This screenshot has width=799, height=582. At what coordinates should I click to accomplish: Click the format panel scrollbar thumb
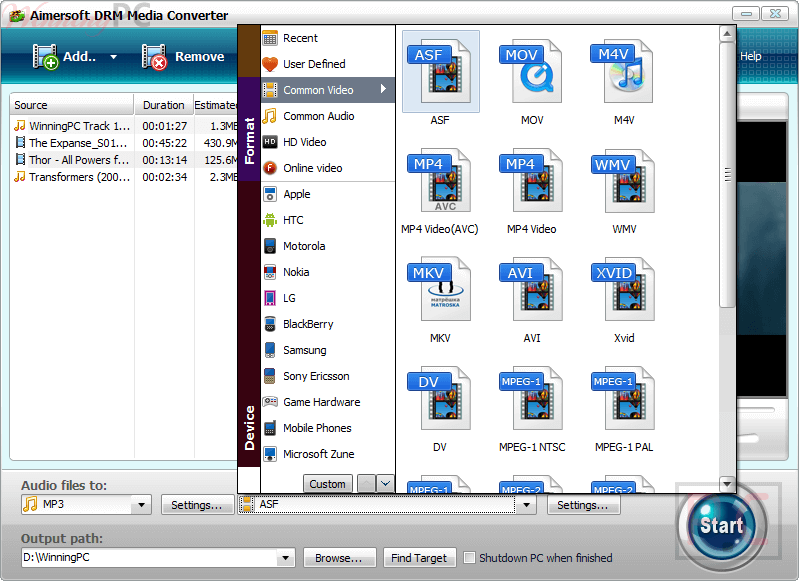pyautogui.click(x=727, y=175)
